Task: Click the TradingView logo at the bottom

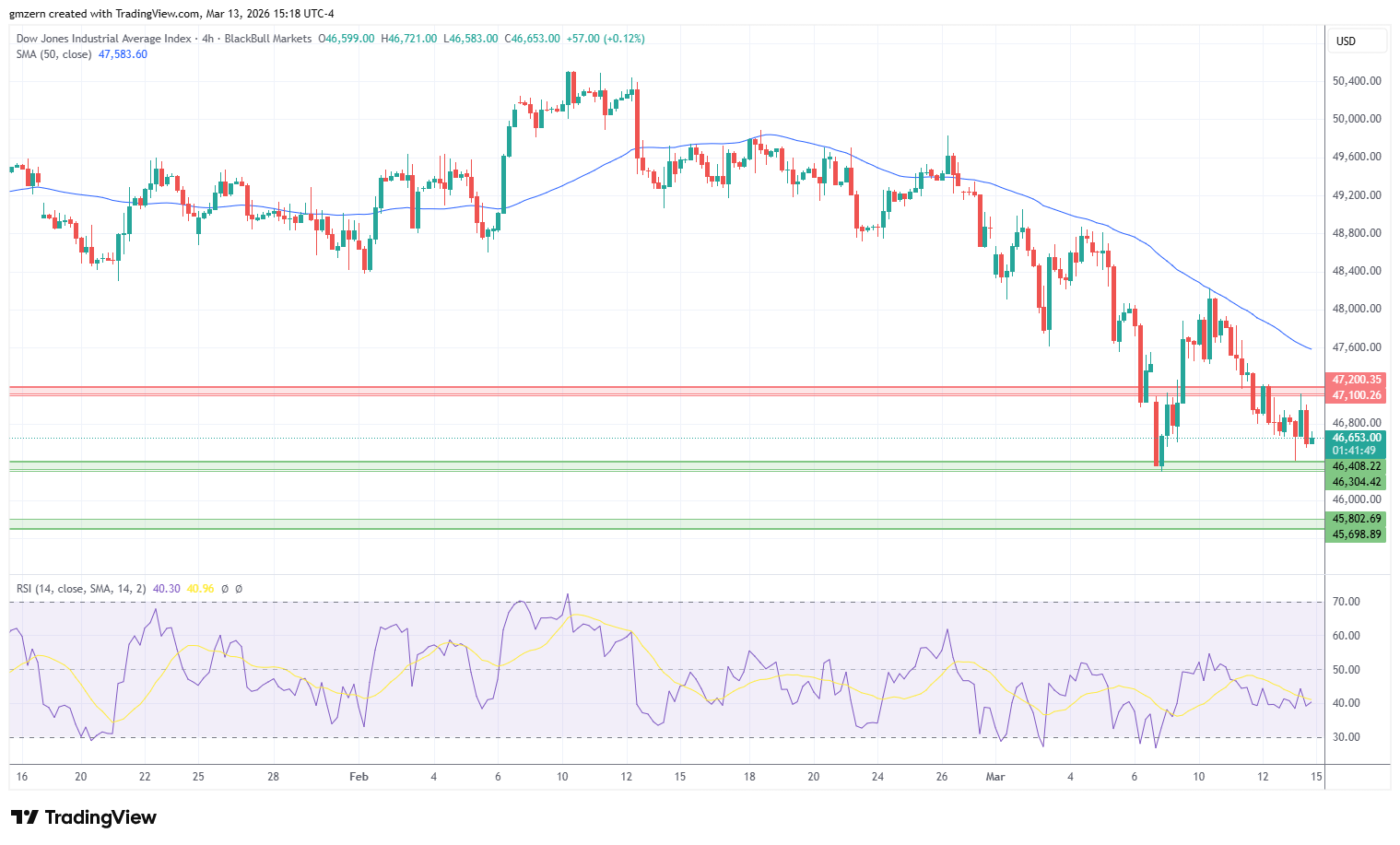Action: click(84, 817)
